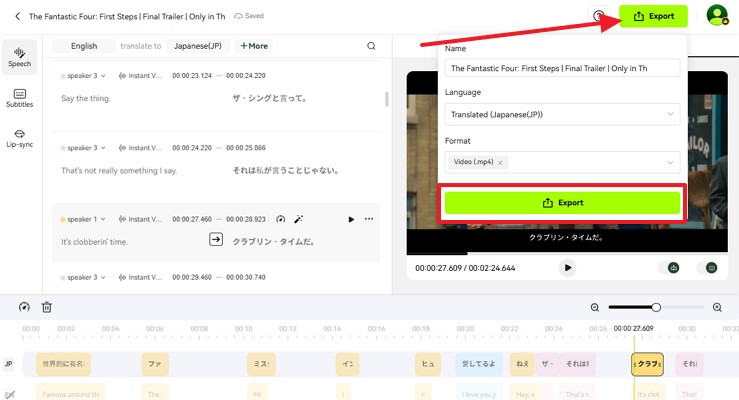The height and width of the screenshot is (400, 739).
Task: Click the start time 00:00:27.460 on speaker 1 row
Action: click(192, 219)
